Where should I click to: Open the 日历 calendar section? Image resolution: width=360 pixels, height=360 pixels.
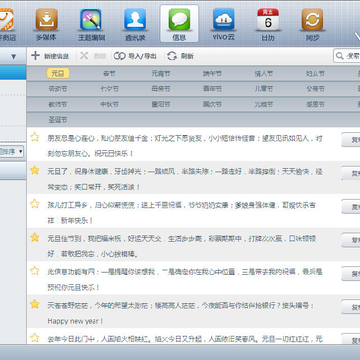268,24
